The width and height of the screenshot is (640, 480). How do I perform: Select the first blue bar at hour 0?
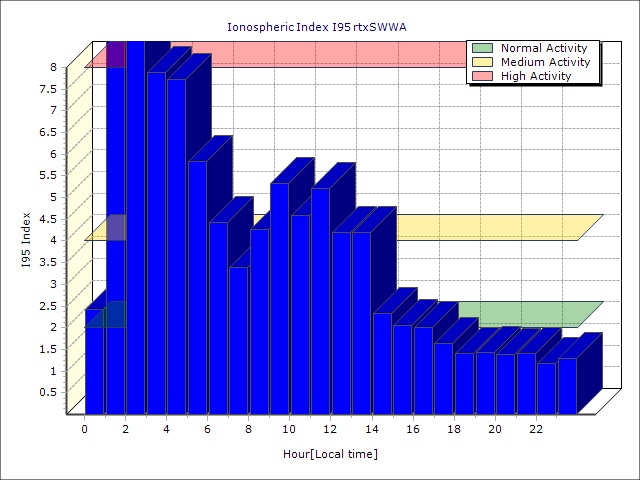pyautogui.click(x=94, y=365)
